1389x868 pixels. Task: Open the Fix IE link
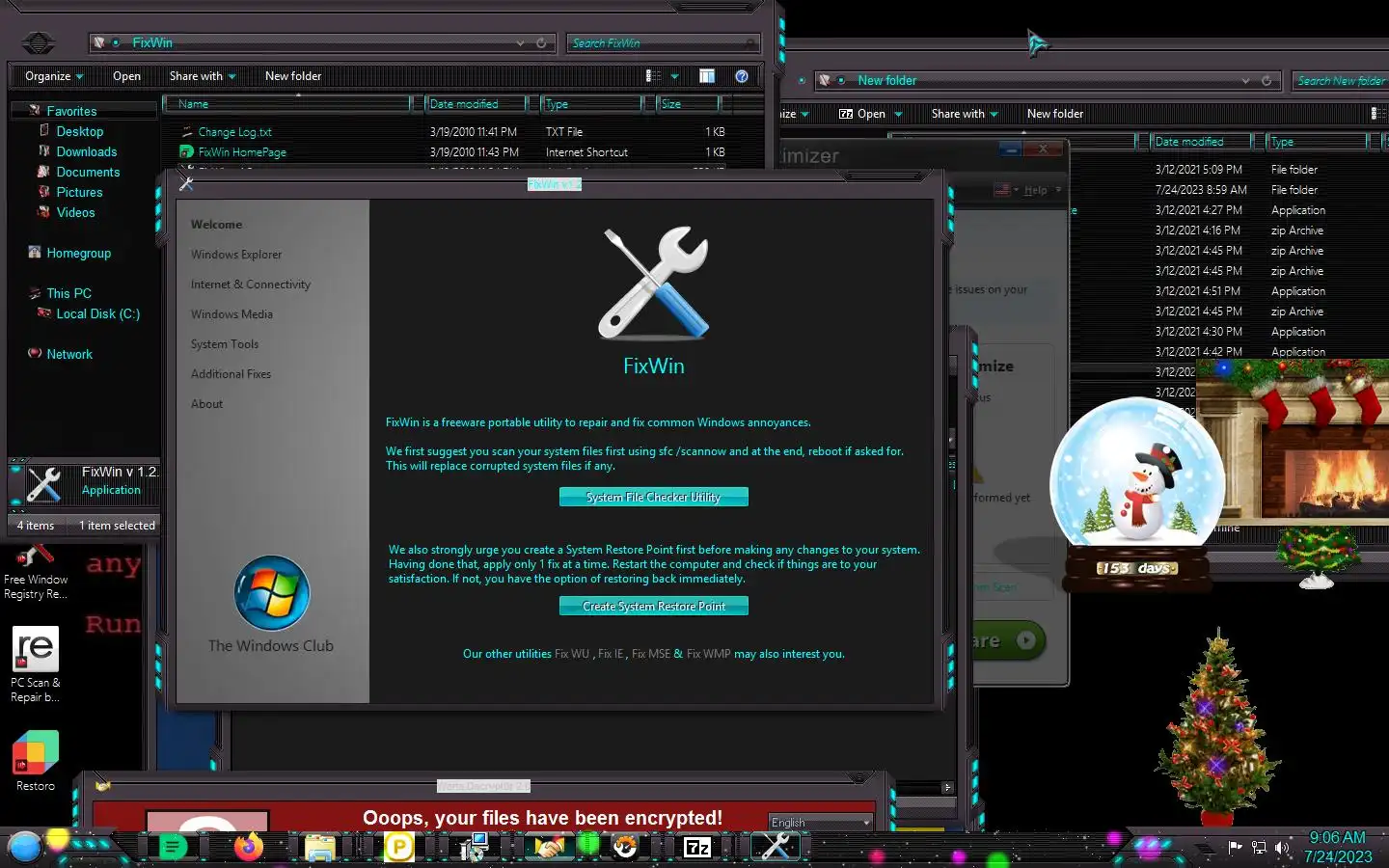click(611, 654)
